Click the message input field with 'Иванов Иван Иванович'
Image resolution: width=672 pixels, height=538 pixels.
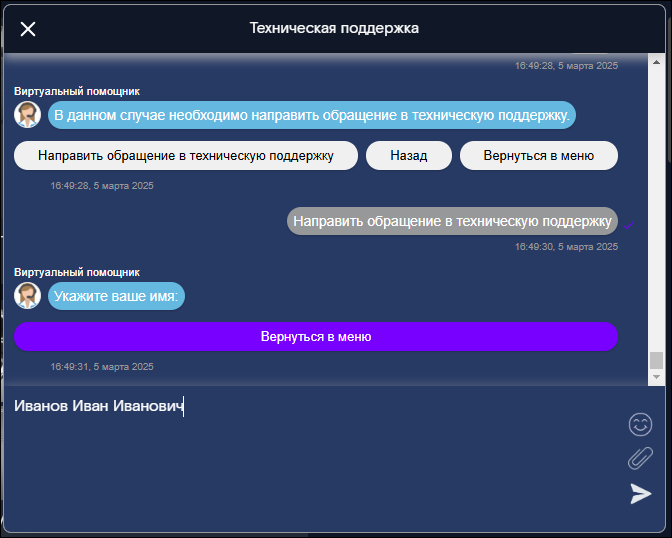(x=315, y=459)
